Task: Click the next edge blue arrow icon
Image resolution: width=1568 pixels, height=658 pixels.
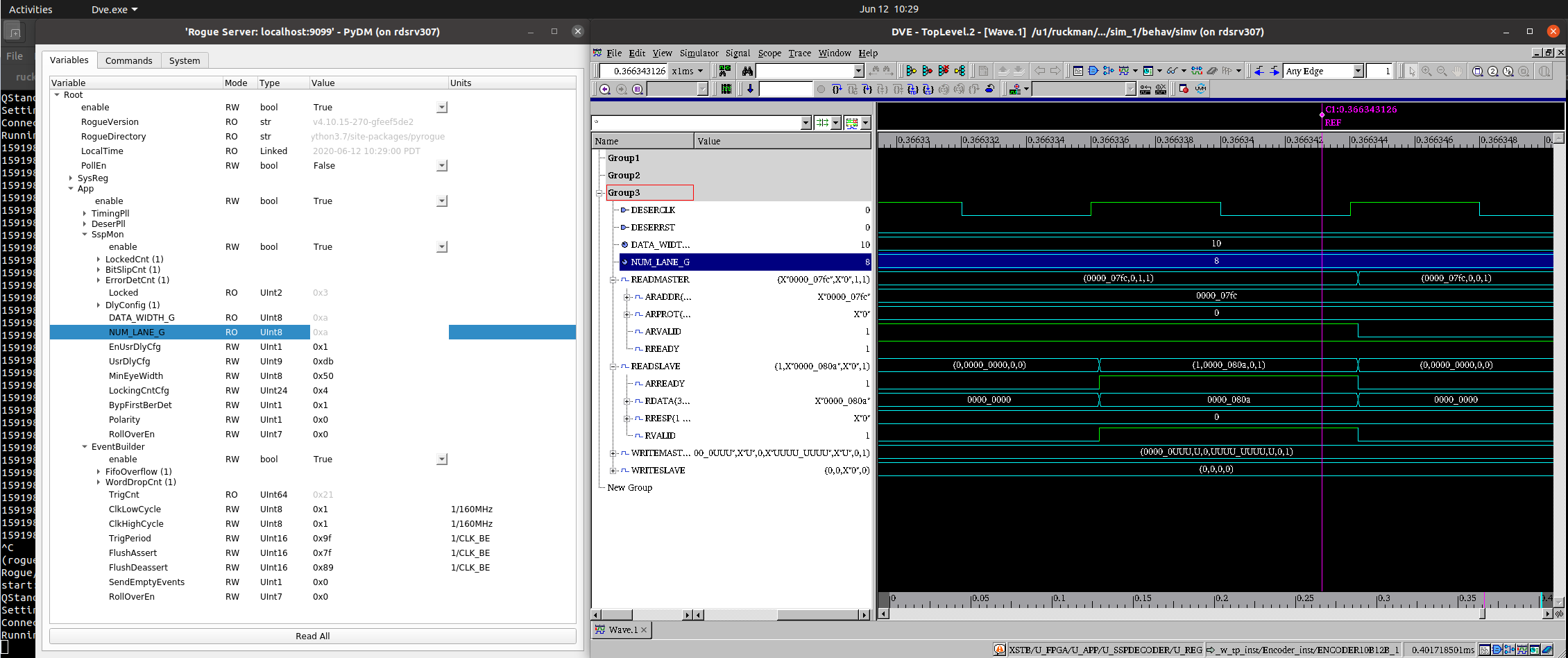Action: 1274,71
